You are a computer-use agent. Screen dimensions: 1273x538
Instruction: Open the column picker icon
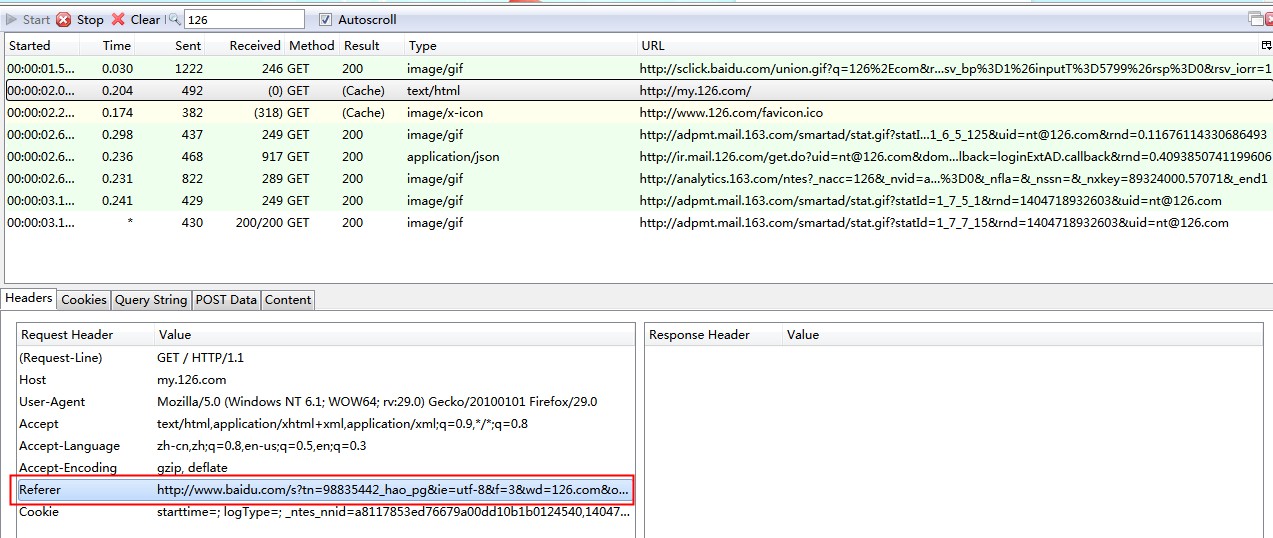(x=1266, y=46)
